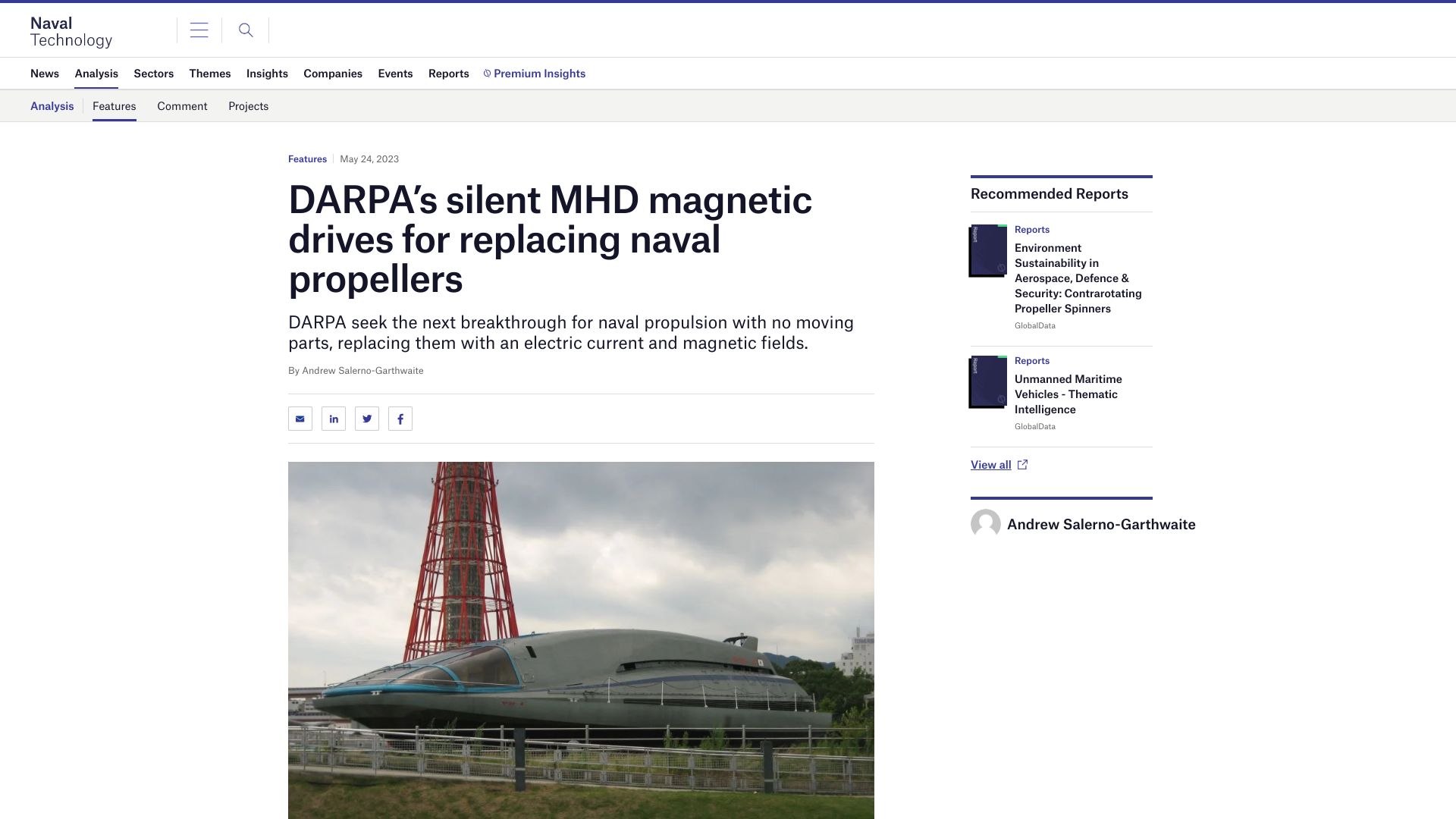The image size is (1456, 819).
Task: Click the By Andrew Salerno-Garthwaite byline
Action: pyautogui.click(x=356, y=371)
